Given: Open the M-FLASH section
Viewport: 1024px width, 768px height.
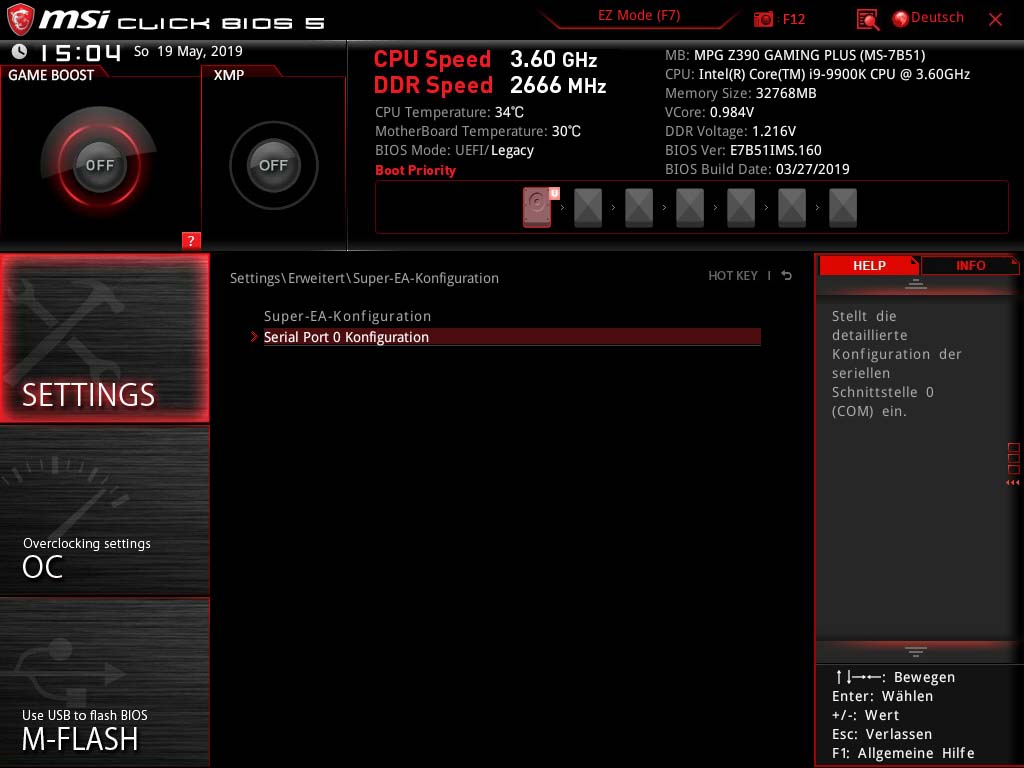Looking at the screenshot, I should point(104,682).
